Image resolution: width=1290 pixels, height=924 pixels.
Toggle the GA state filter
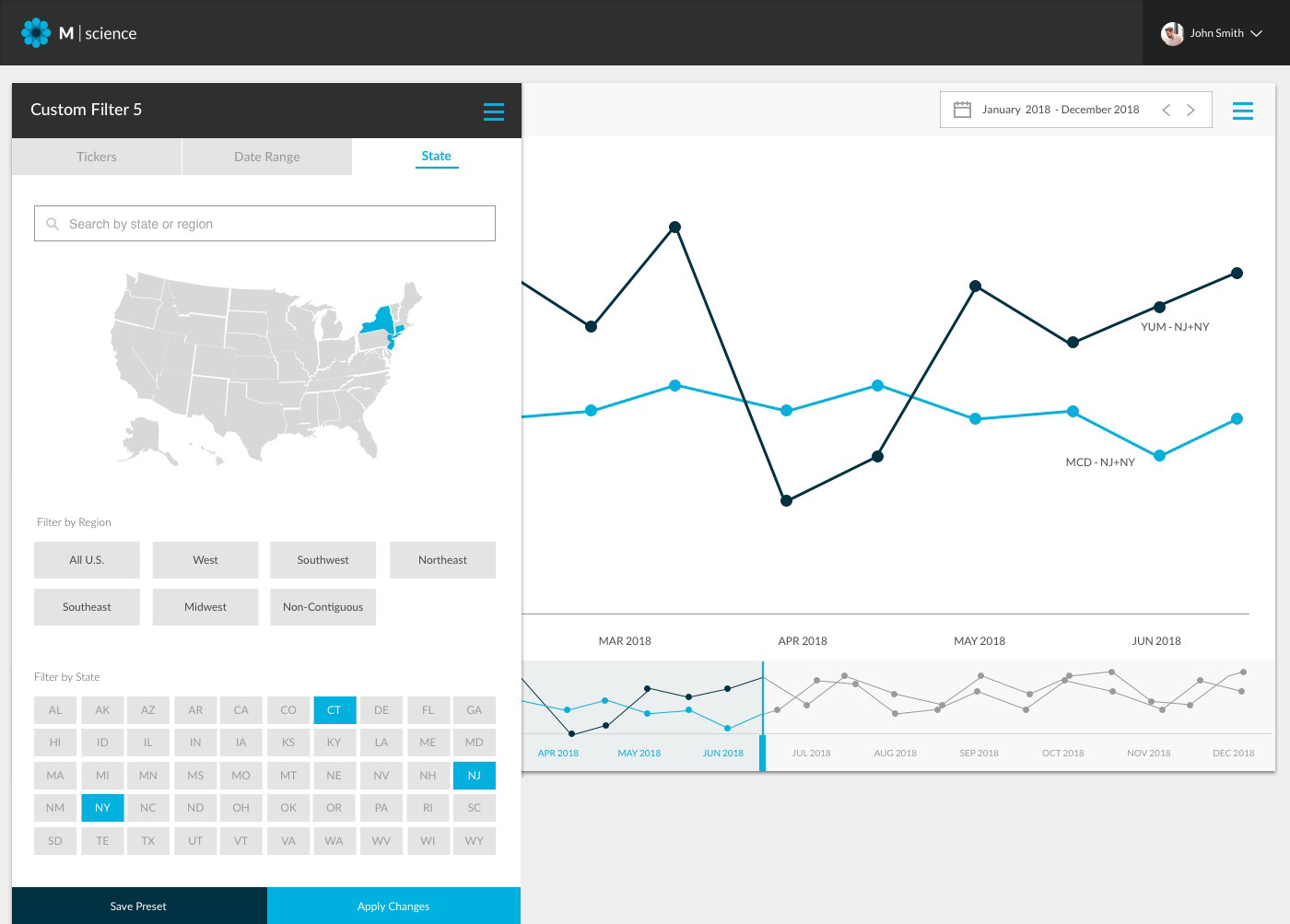coord(475,710)
